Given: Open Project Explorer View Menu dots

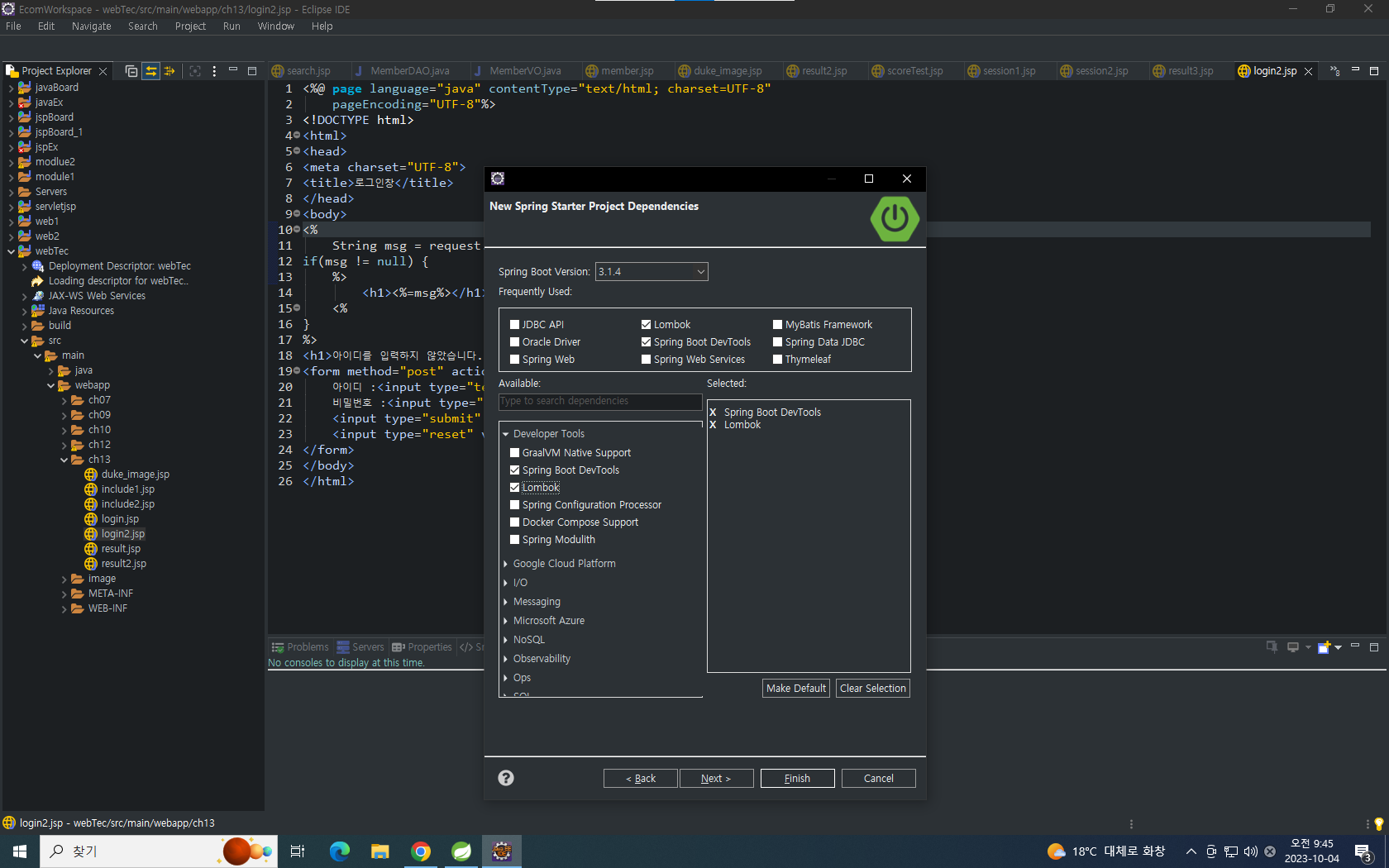Looking at the screenshot, I should 214,71.
